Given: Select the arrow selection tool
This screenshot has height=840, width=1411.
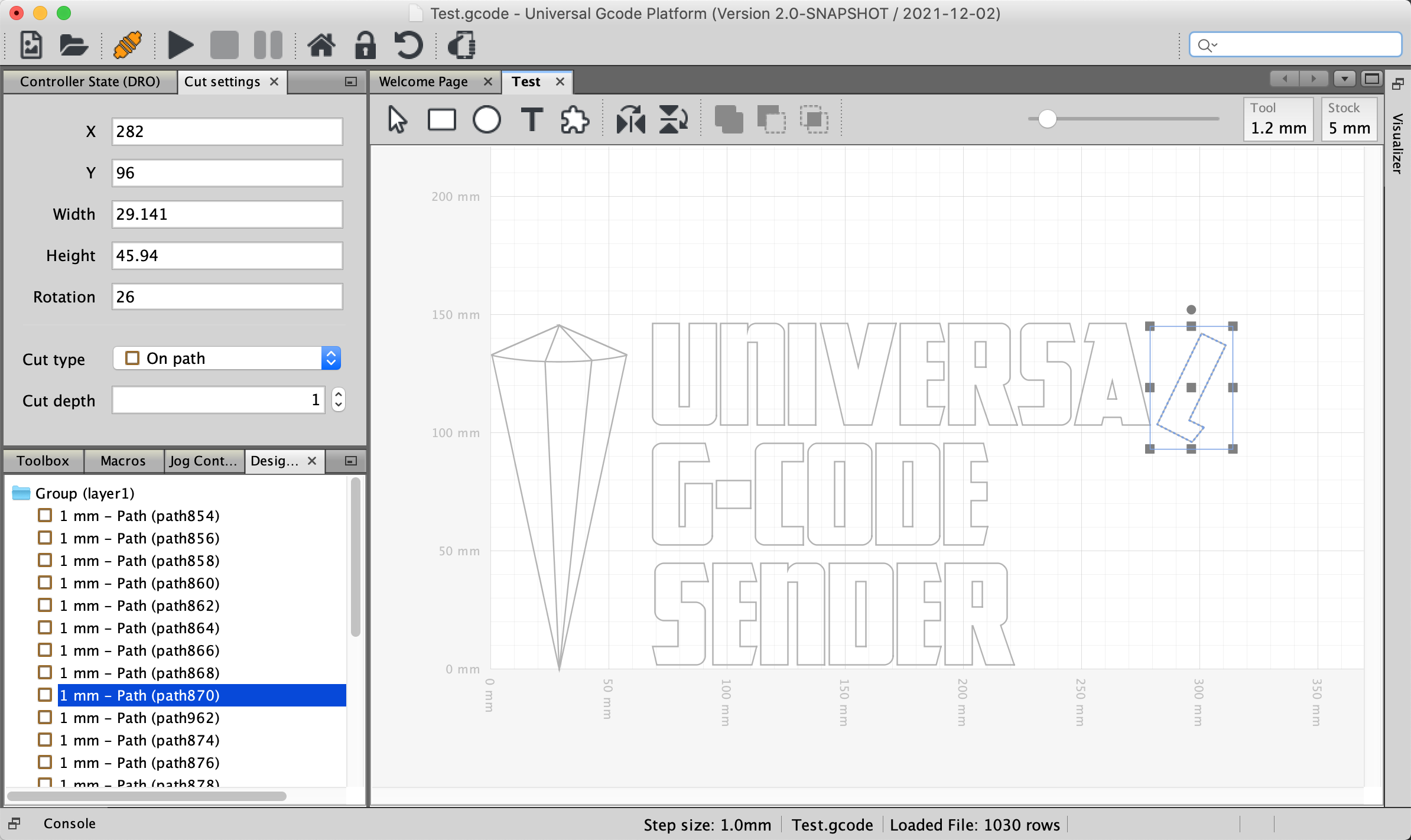Looking at the screenshot, I should (x=397, y=119).
